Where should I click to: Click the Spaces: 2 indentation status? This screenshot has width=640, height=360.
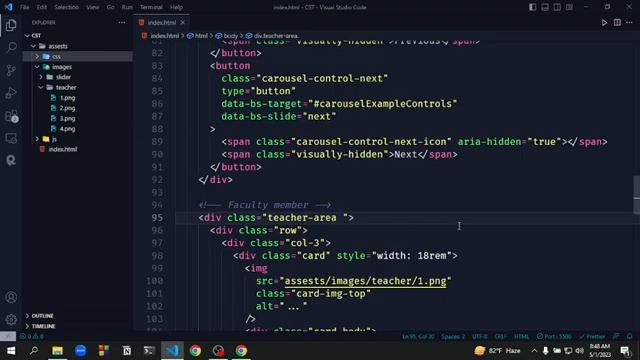pos(453,336)
